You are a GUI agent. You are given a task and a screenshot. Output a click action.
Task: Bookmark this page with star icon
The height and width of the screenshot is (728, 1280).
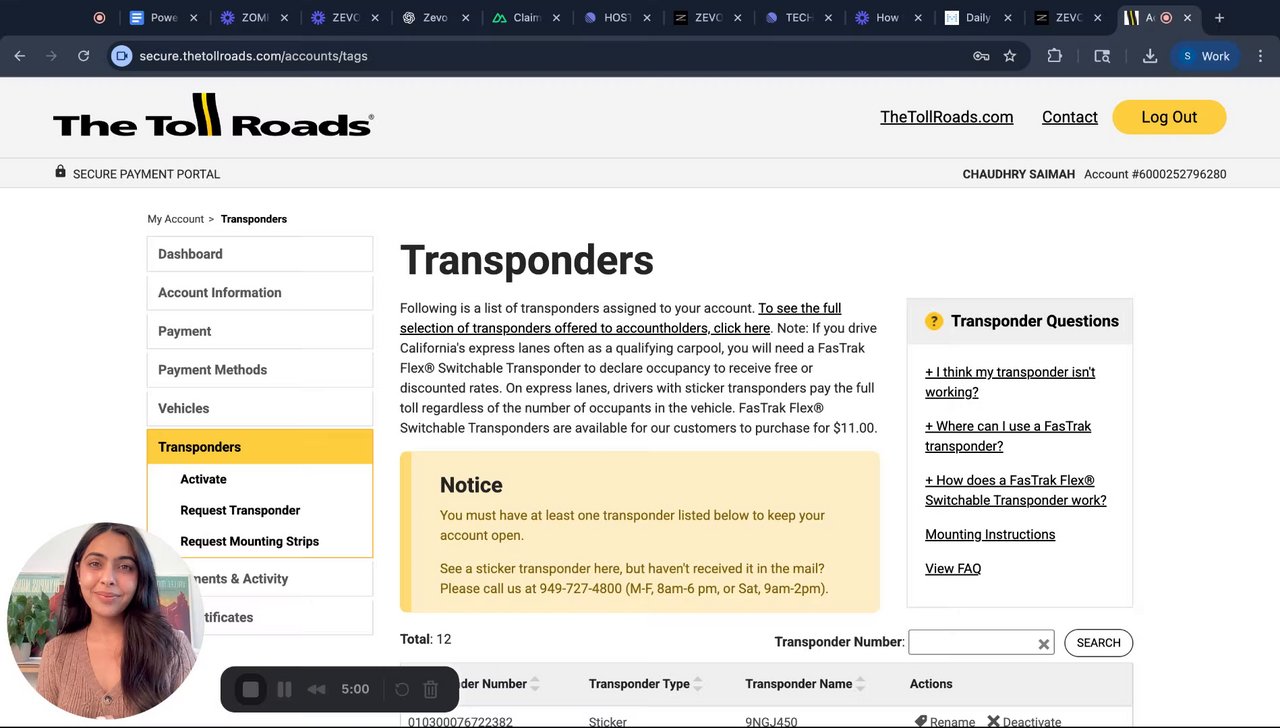tap(1010, 56)
